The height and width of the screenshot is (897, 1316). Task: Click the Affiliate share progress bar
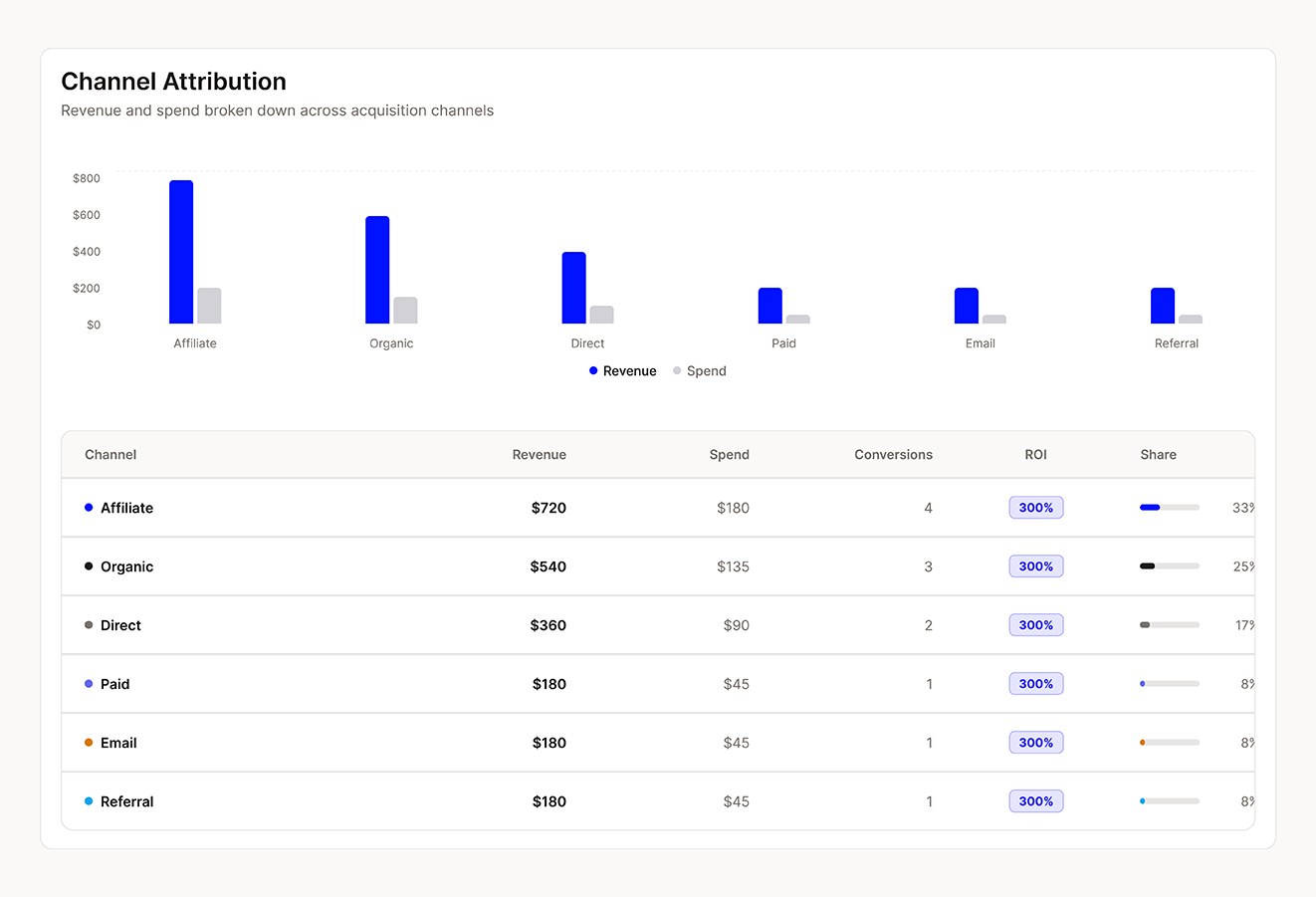coord(1170,508)
